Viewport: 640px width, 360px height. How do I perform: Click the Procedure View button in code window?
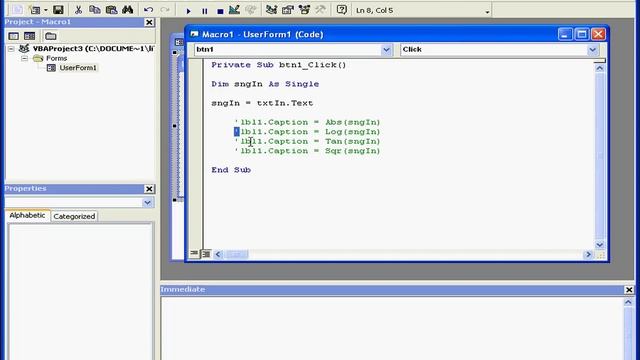pos(194,254)
